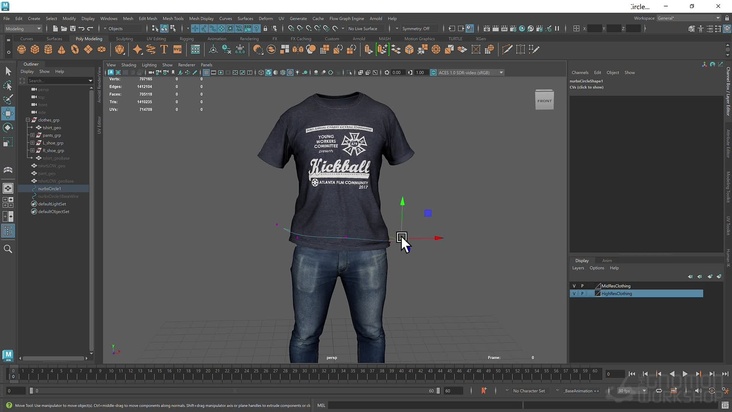
Task: Open the layer editor Options menu
Action: pos(597,268)
